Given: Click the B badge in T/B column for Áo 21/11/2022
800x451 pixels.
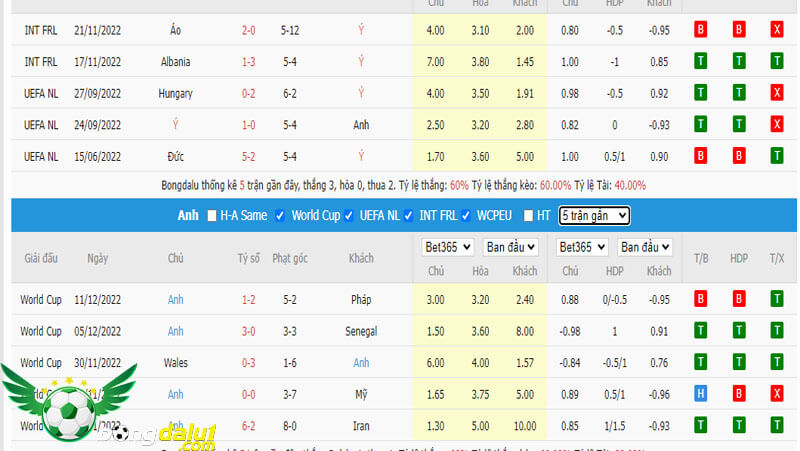Looking at the screenshot, I should tap(701, 30).
